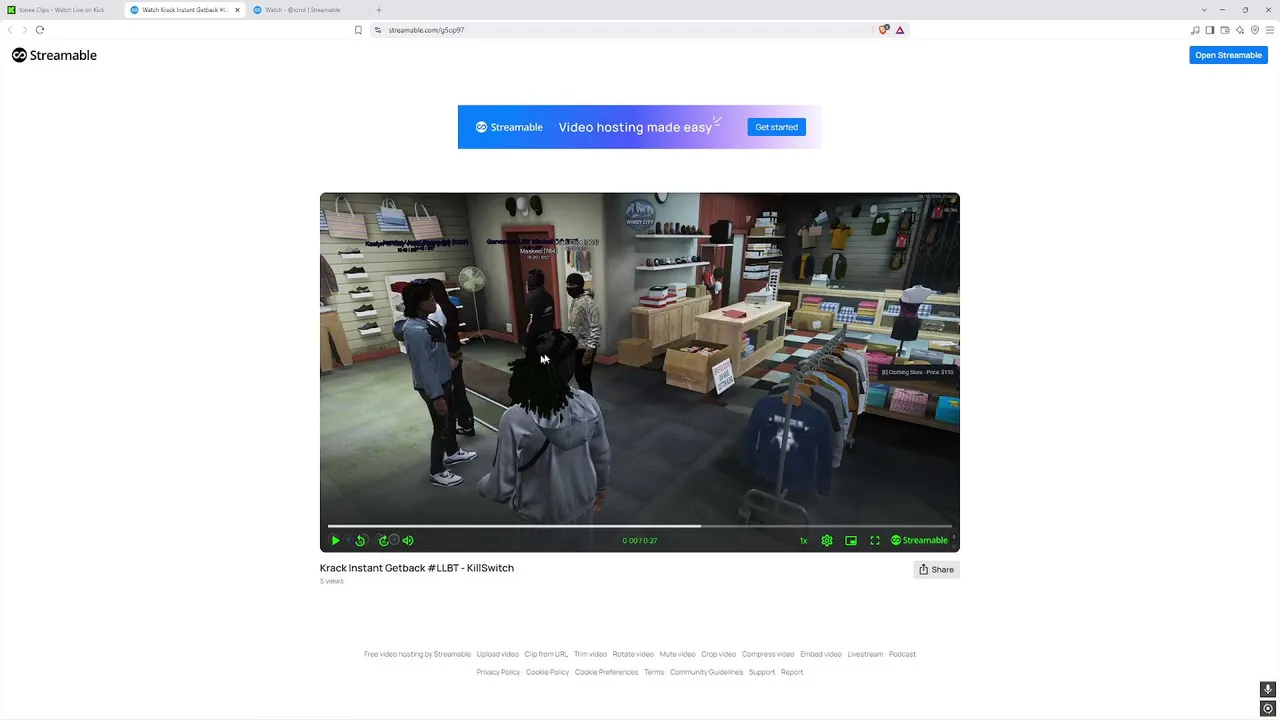Click the Crop video footer link

(x=718, y=655)
